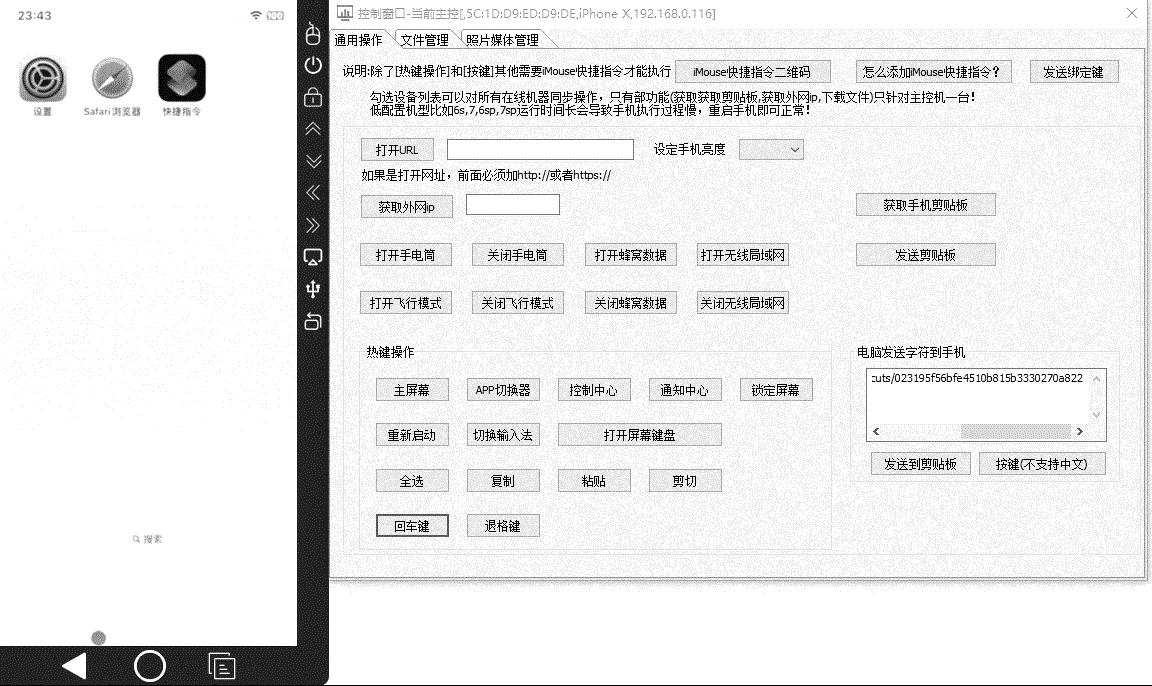Click the 发送剪贴板 button

(926, 255)
